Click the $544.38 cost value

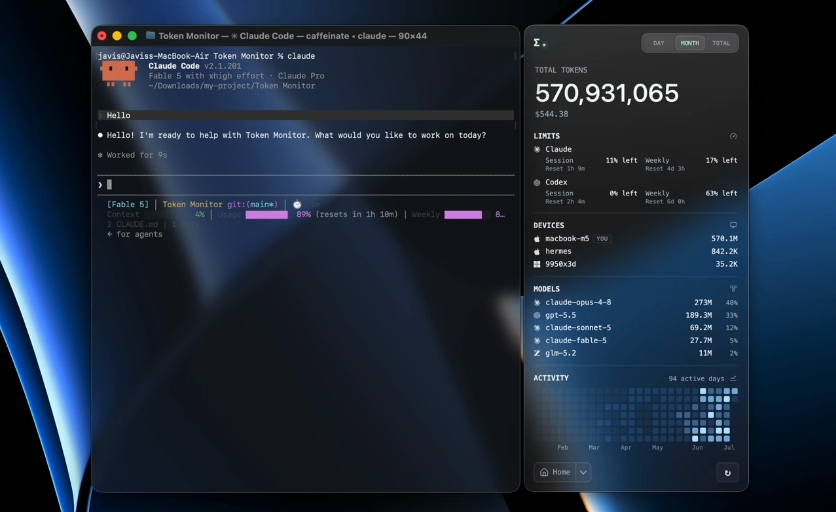[552, 114]
